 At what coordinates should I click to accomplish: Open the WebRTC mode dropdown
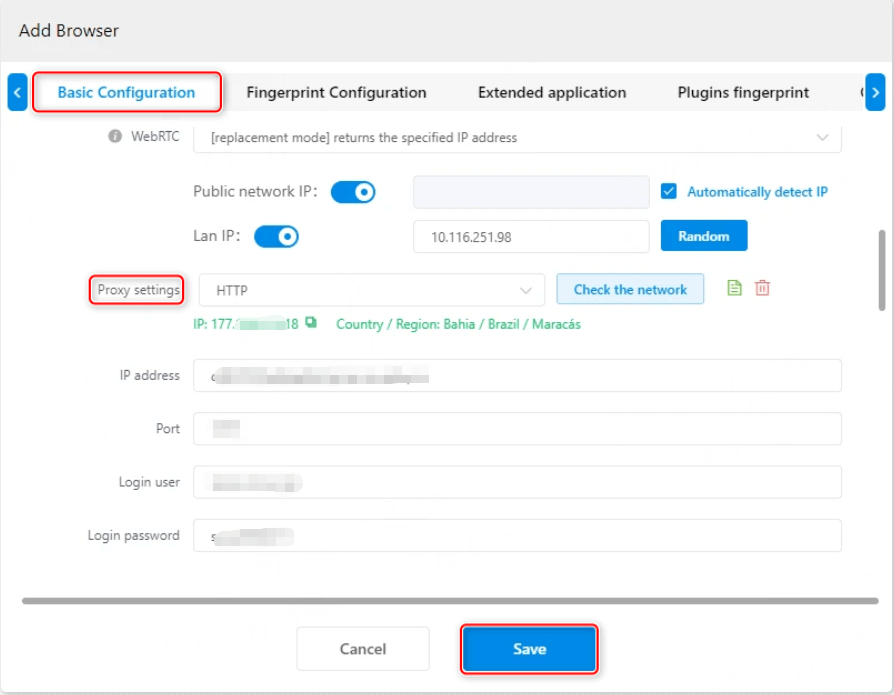[x=517, y=137]
